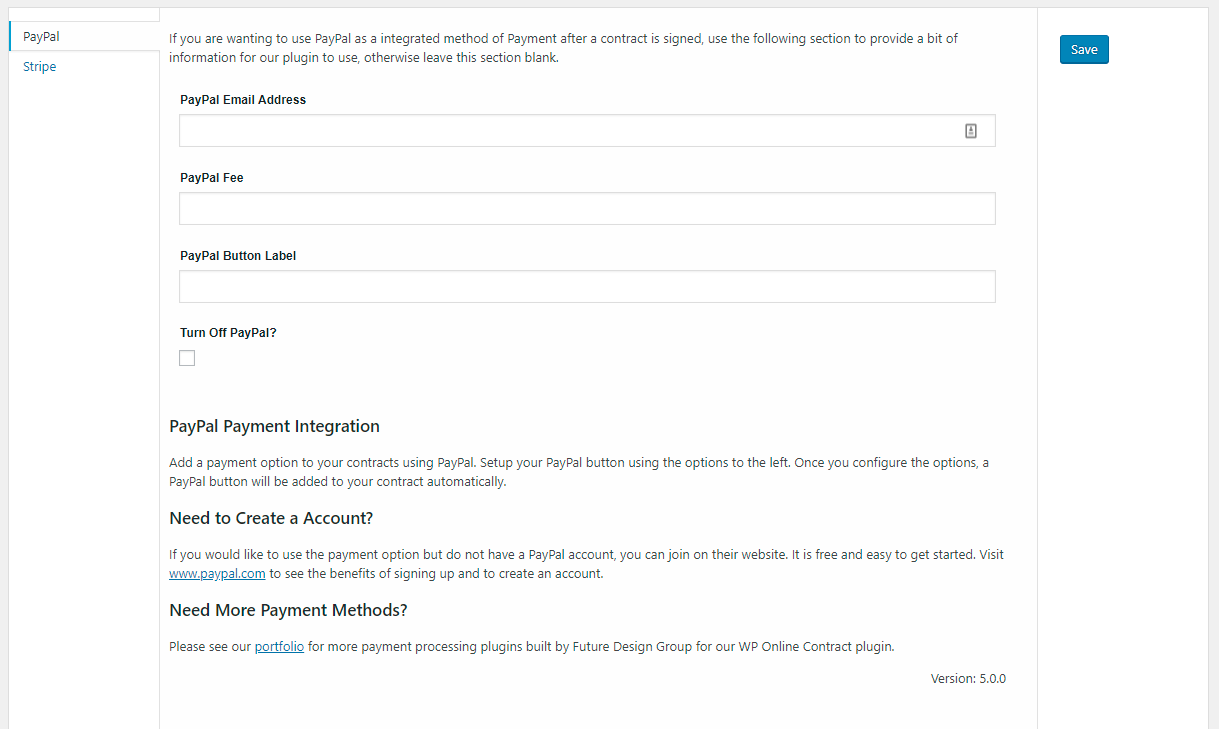Viewport: 1219px width, 746px height.
Task: Click the "PayPal Email Address" field label
Action: pos(243,100)
